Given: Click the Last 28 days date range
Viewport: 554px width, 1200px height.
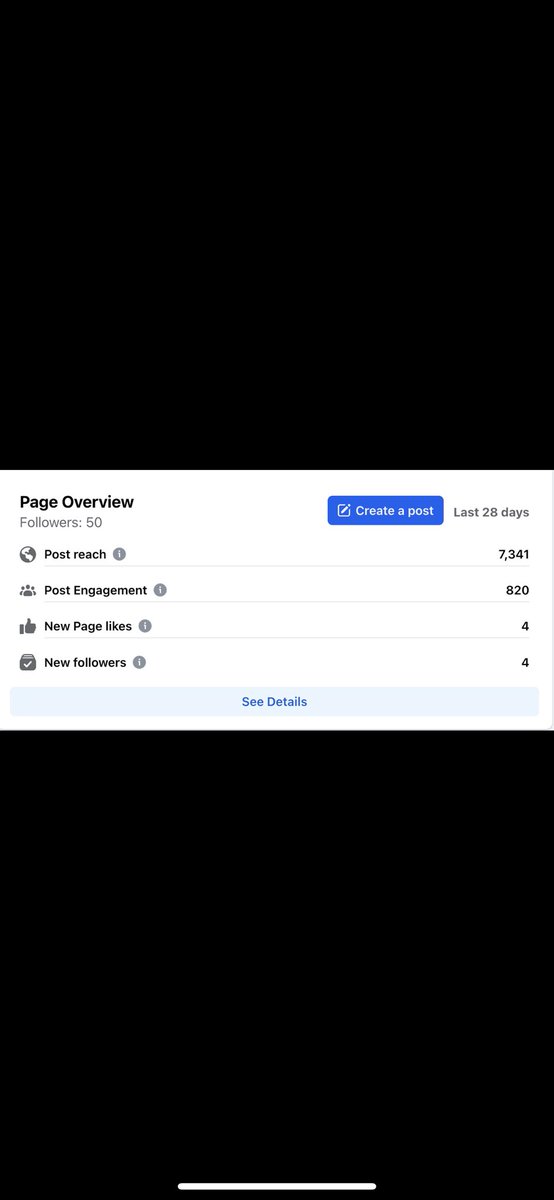Looking at the screenshot, I should pyautogui.click(x=491, y=511).
